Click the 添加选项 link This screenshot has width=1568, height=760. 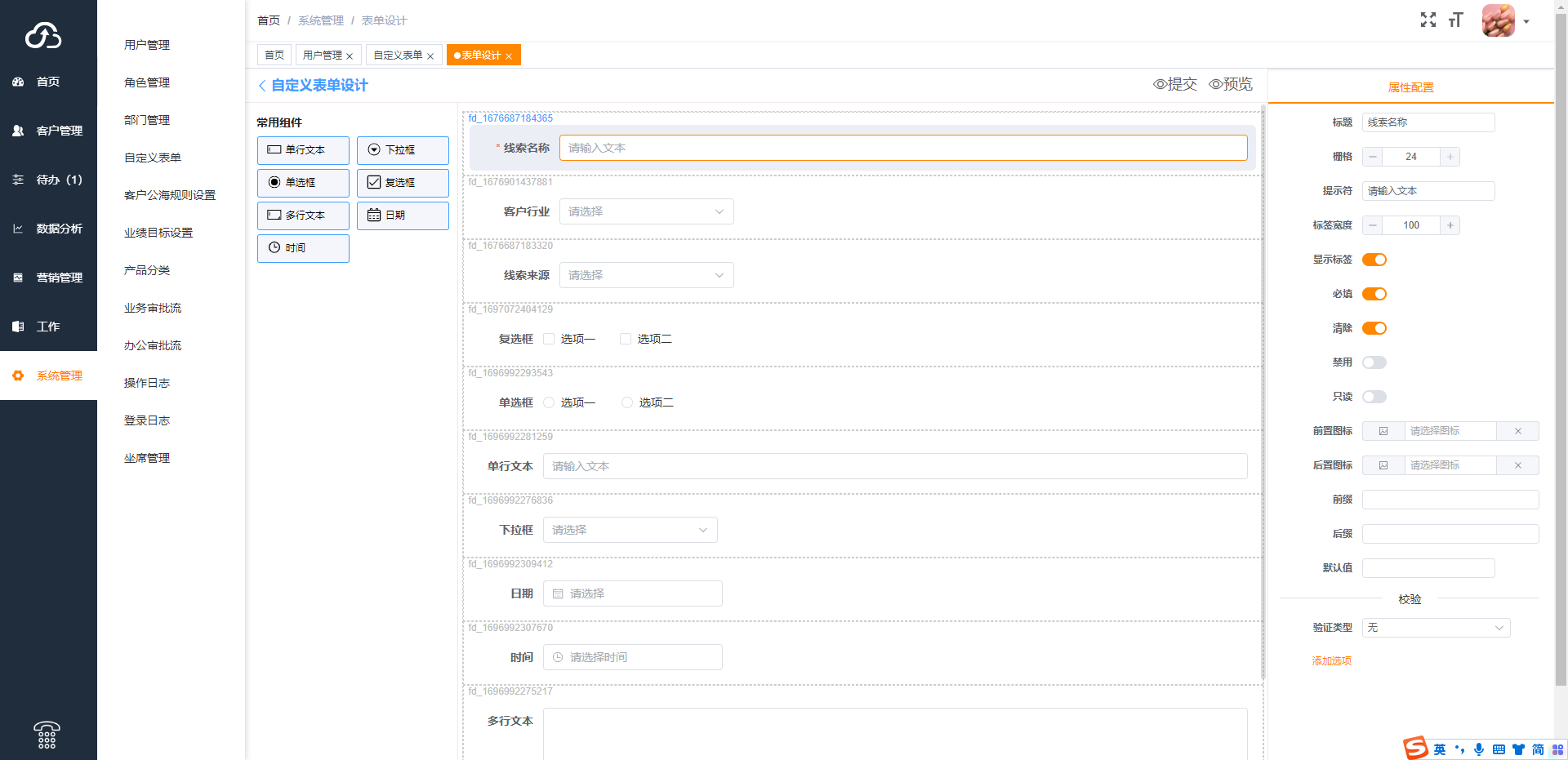1331,661
